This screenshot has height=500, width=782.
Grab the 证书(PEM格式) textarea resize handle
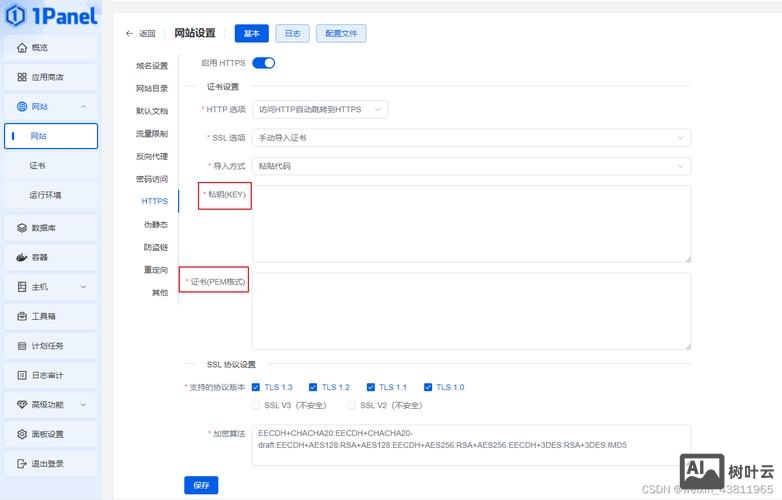click(x=688, y=346)
